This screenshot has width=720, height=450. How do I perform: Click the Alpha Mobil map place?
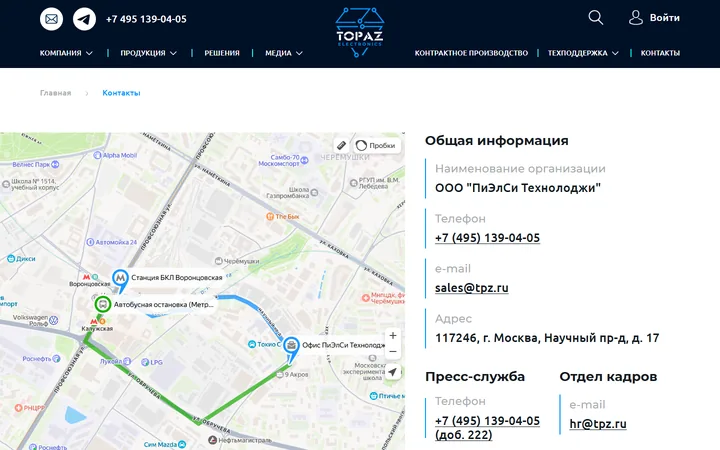coord(115,155)
